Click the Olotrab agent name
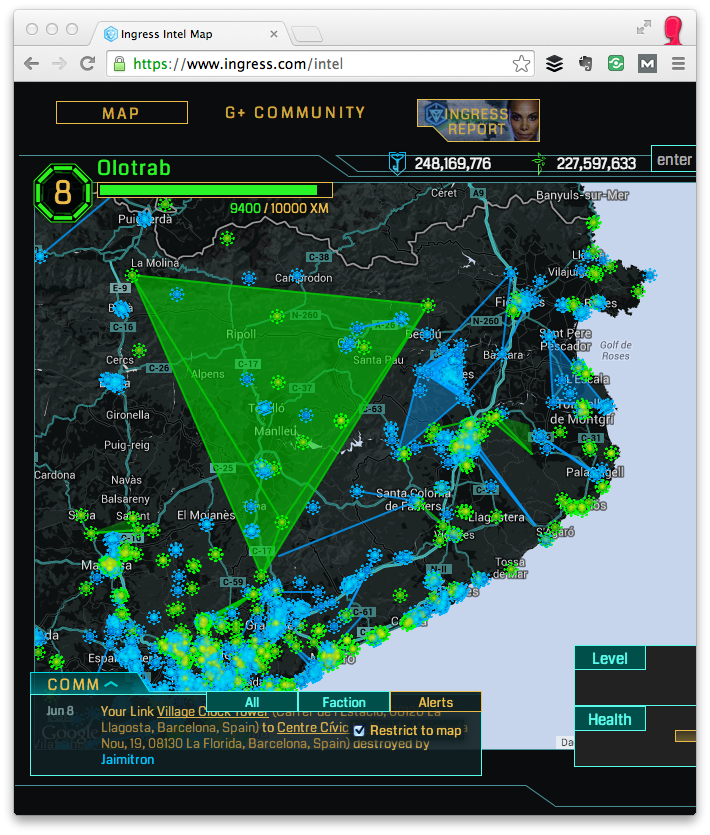 [134, 168]
